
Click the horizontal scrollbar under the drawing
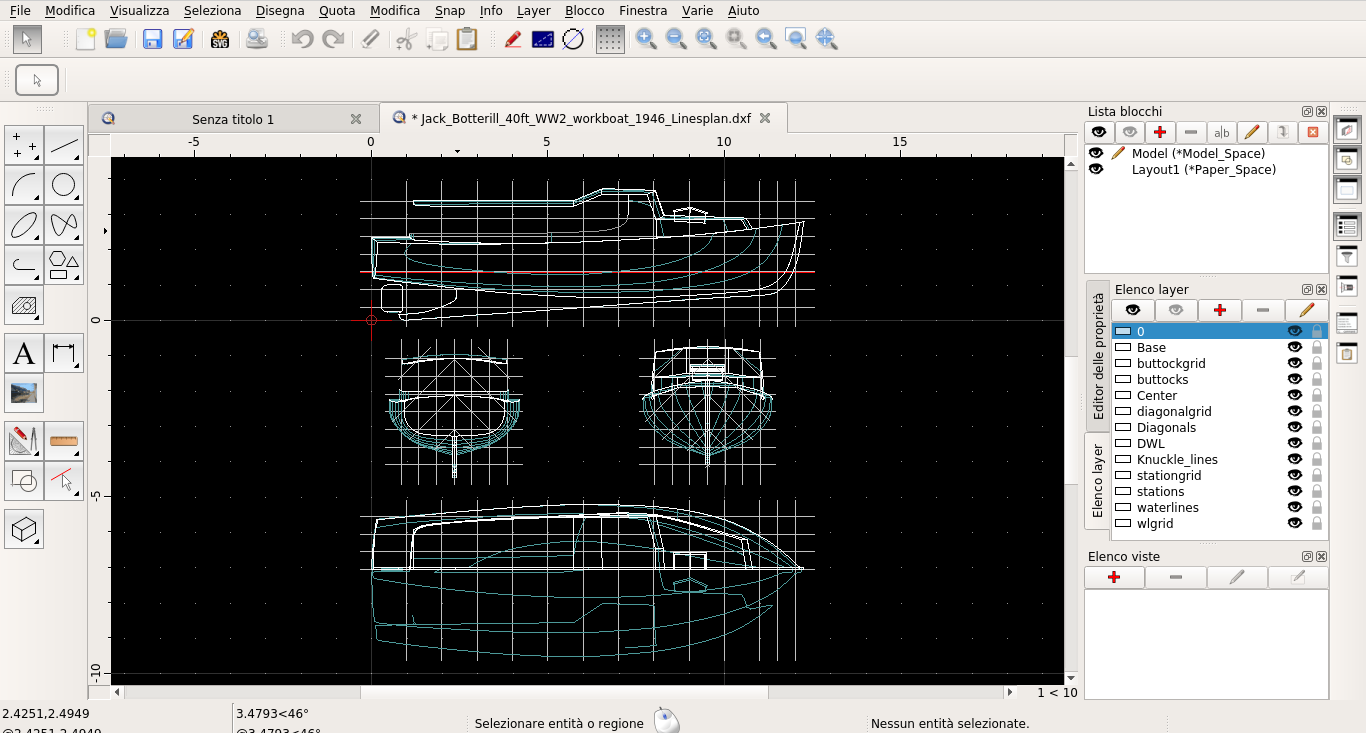click(564, 692)
